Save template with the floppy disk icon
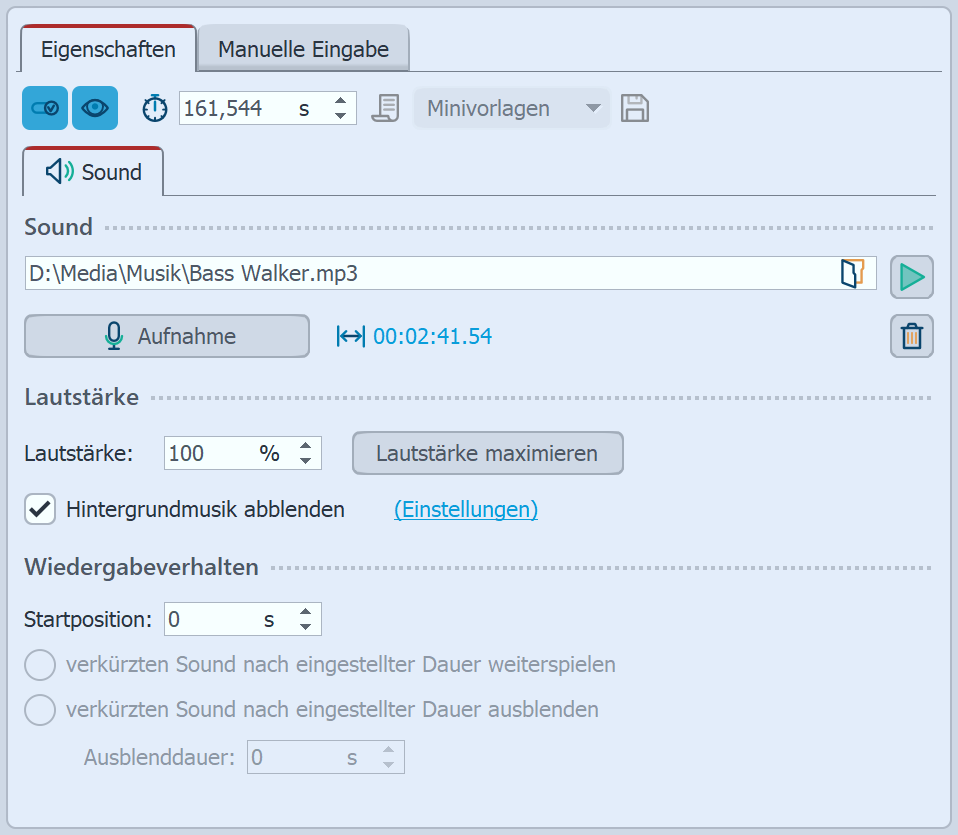 (635, 108)
